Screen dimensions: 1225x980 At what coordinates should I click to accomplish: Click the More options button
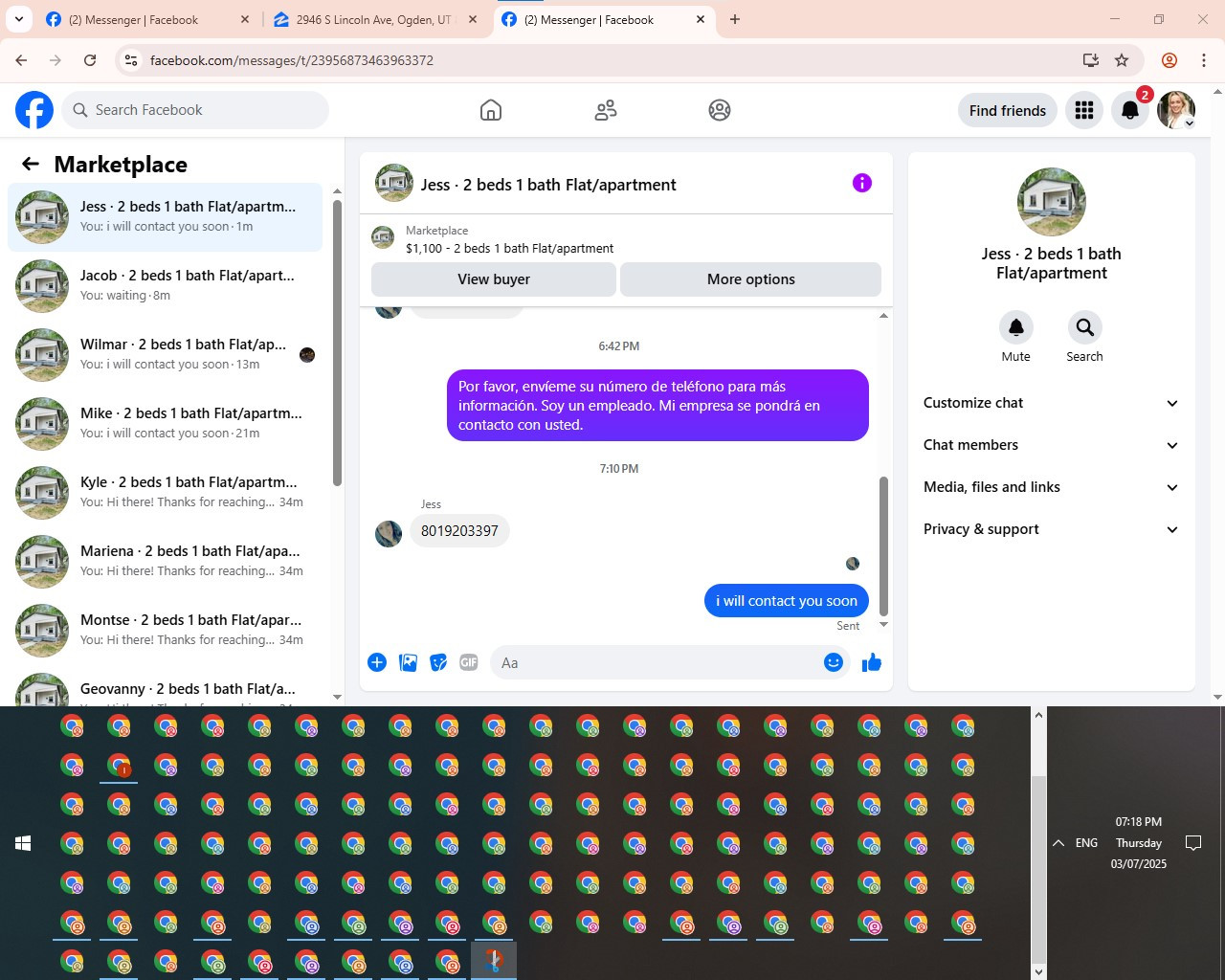click(x=751, y=279)
